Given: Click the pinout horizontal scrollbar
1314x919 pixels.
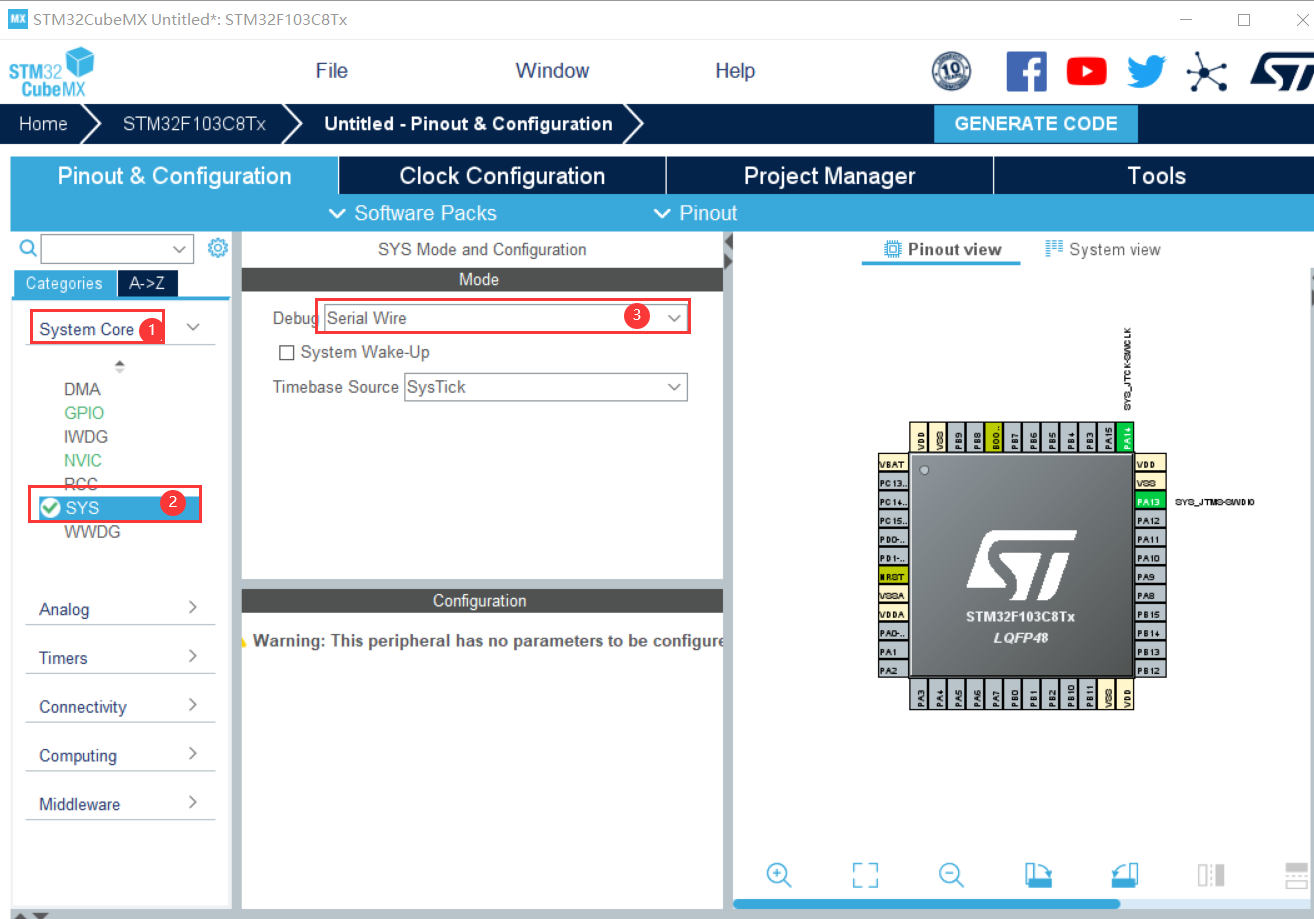Looking at the screenshot, I should point(926,904).
